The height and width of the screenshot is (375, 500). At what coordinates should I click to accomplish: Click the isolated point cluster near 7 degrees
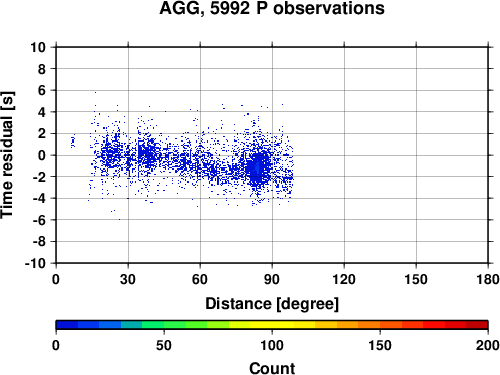click(73, 141)
